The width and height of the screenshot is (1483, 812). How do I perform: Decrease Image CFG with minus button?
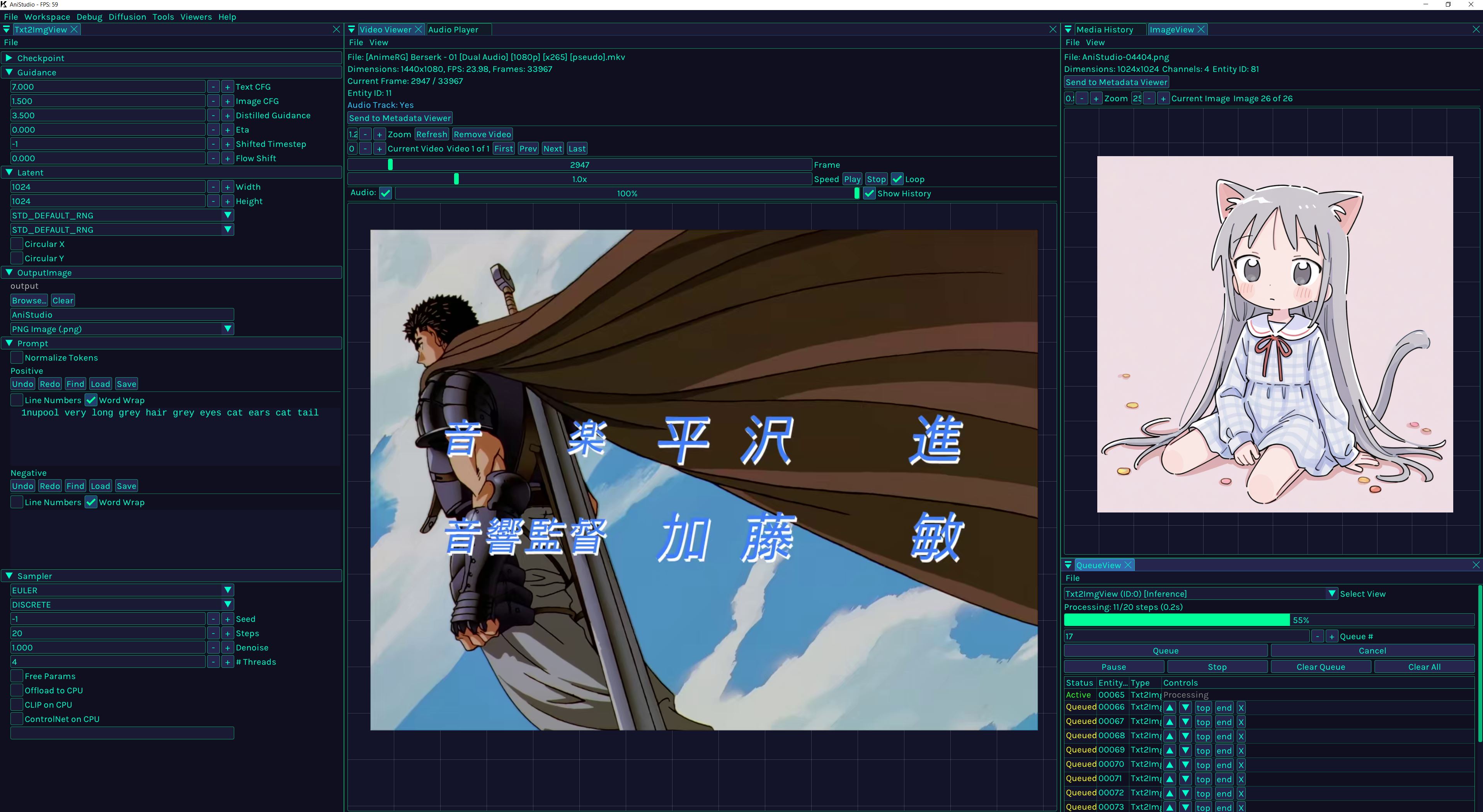[213, 101]
